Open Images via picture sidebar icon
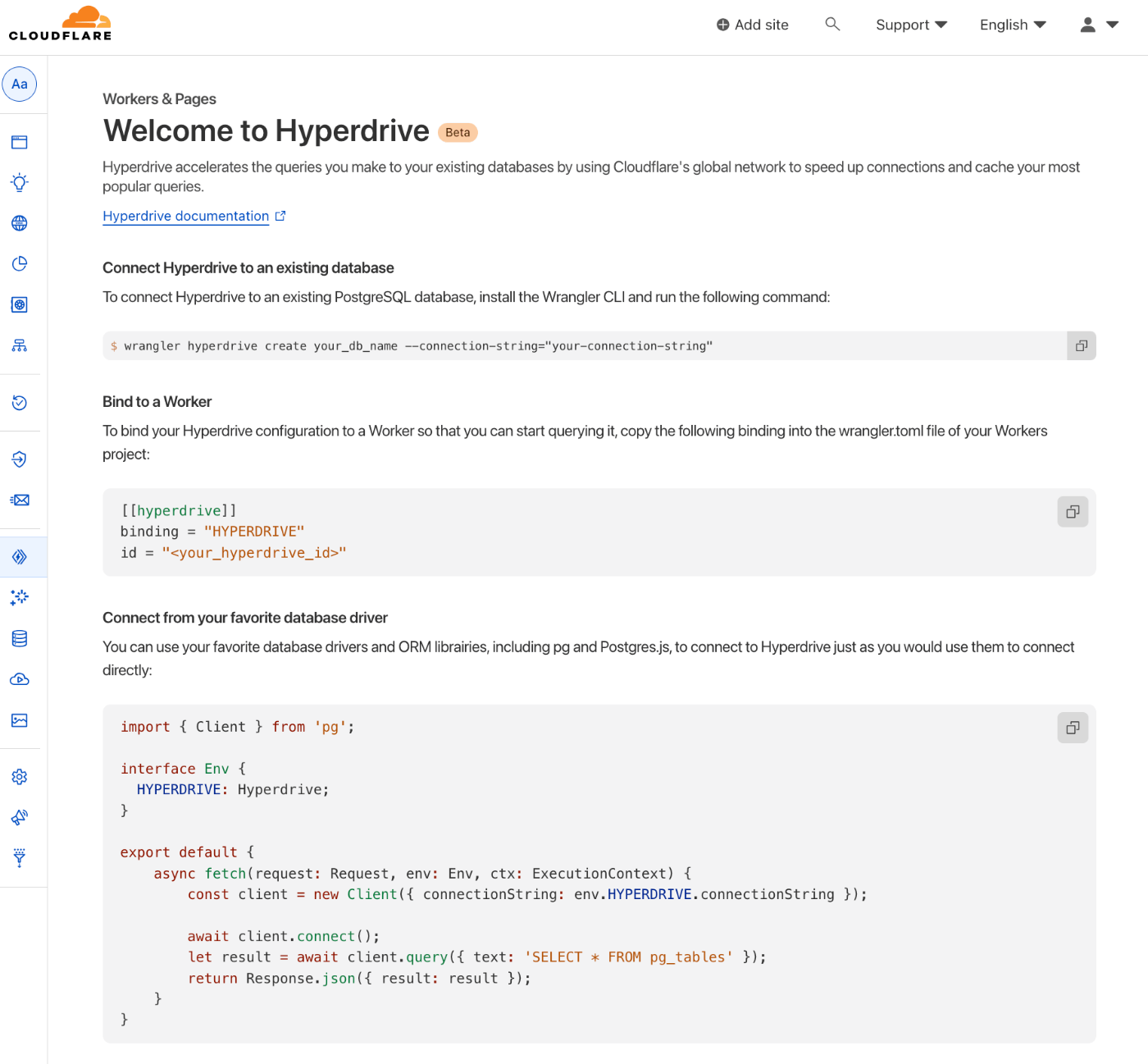Image resolution: width=1148 pixels, height=1064 pixels. click(20, 720)
